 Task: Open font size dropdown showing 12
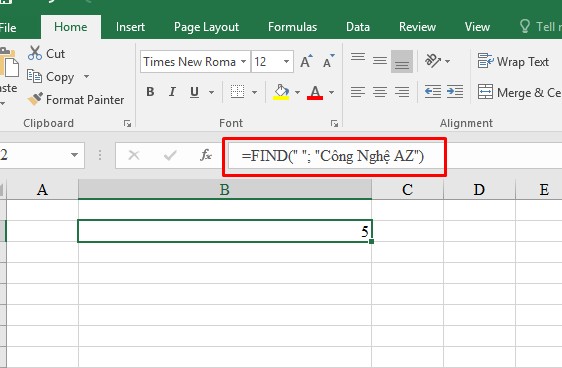coord(286,62)
